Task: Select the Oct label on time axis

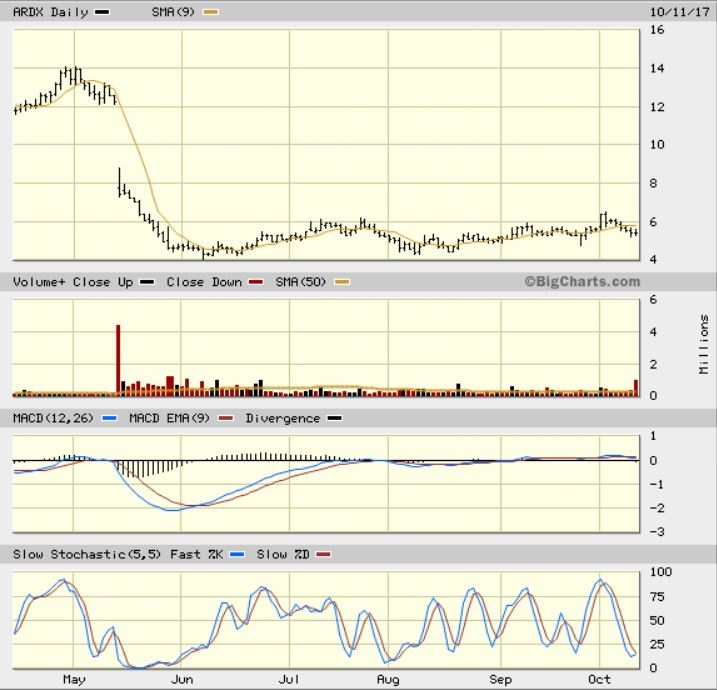Action: tap(599, 679)
